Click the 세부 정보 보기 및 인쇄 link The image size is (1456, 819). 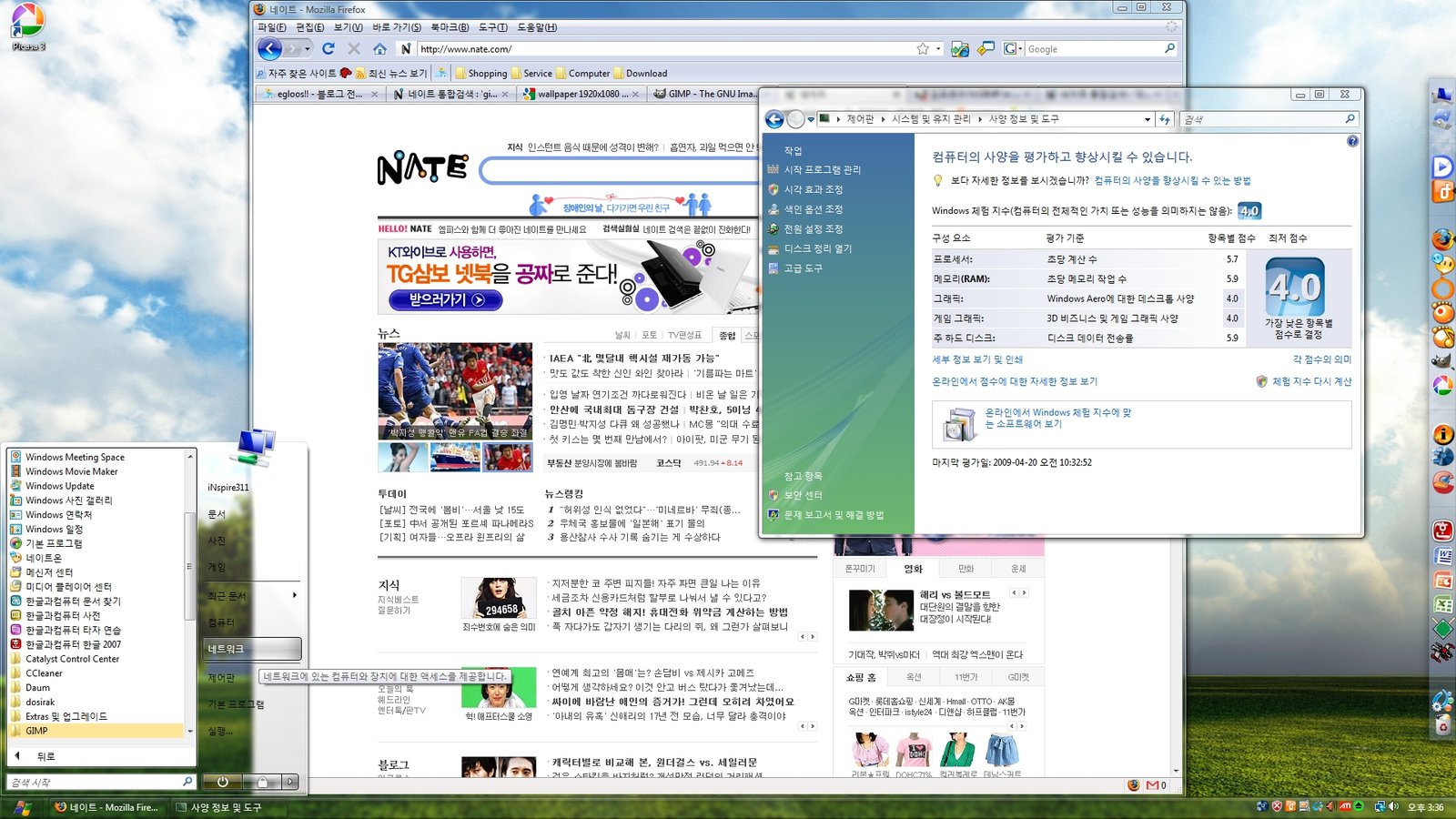977,359
